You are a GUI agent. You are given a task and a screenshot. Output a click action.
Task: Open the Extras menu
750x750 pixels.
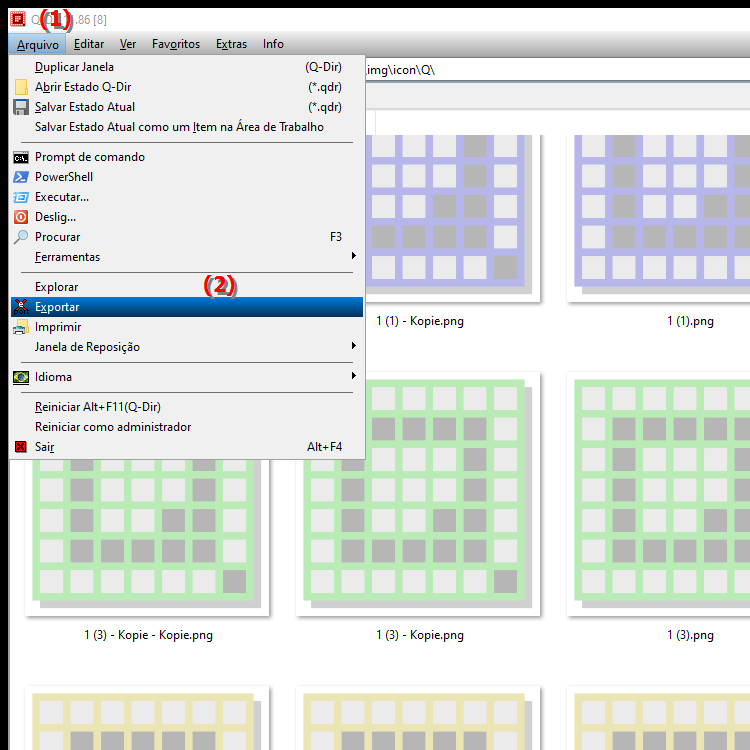(x=231, y=44)
